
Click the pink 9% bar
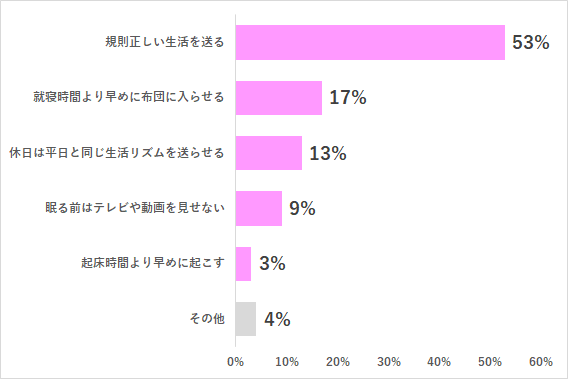pos(259,208)
